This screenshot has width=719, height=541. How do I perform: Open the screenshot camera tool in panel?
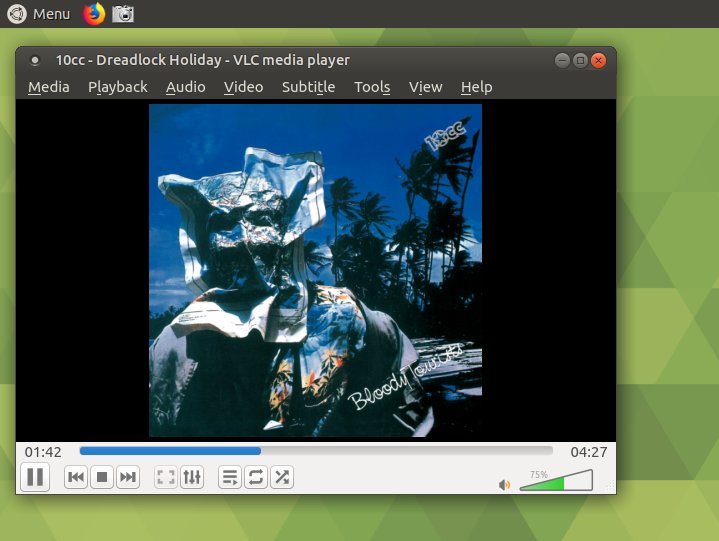[123, 14]
